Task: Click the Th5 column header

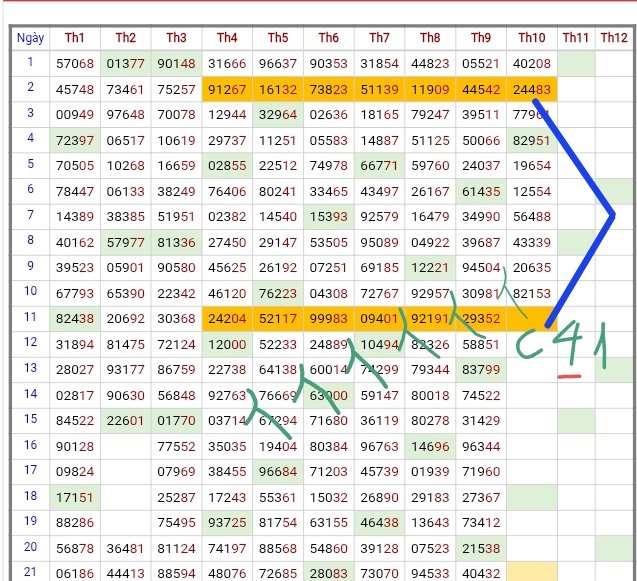Action: [278, 38]
